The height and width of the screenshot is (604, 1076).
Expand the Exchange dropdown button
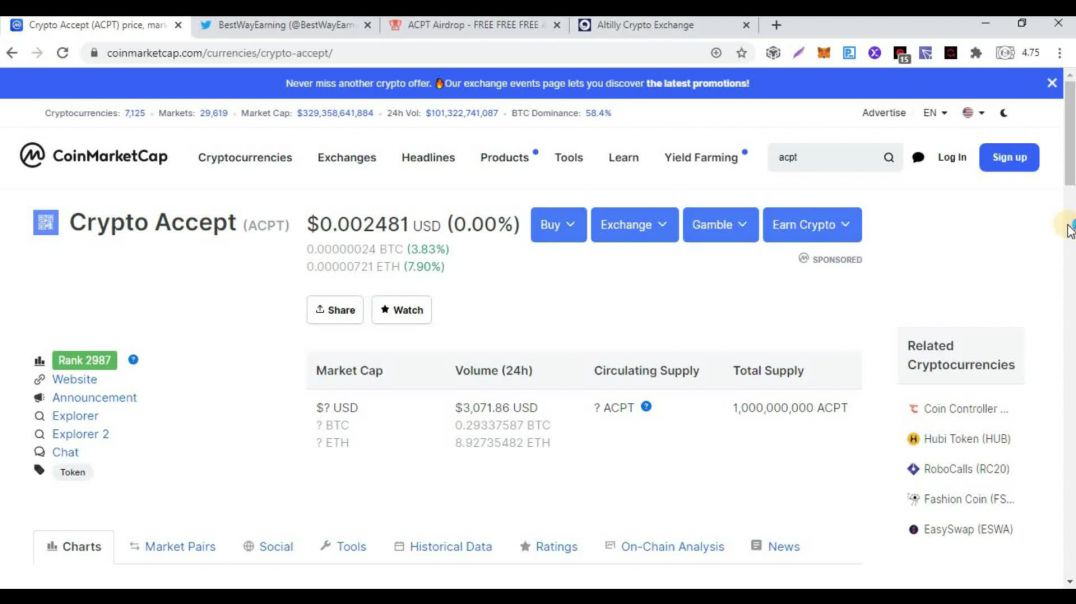(633, 224)
